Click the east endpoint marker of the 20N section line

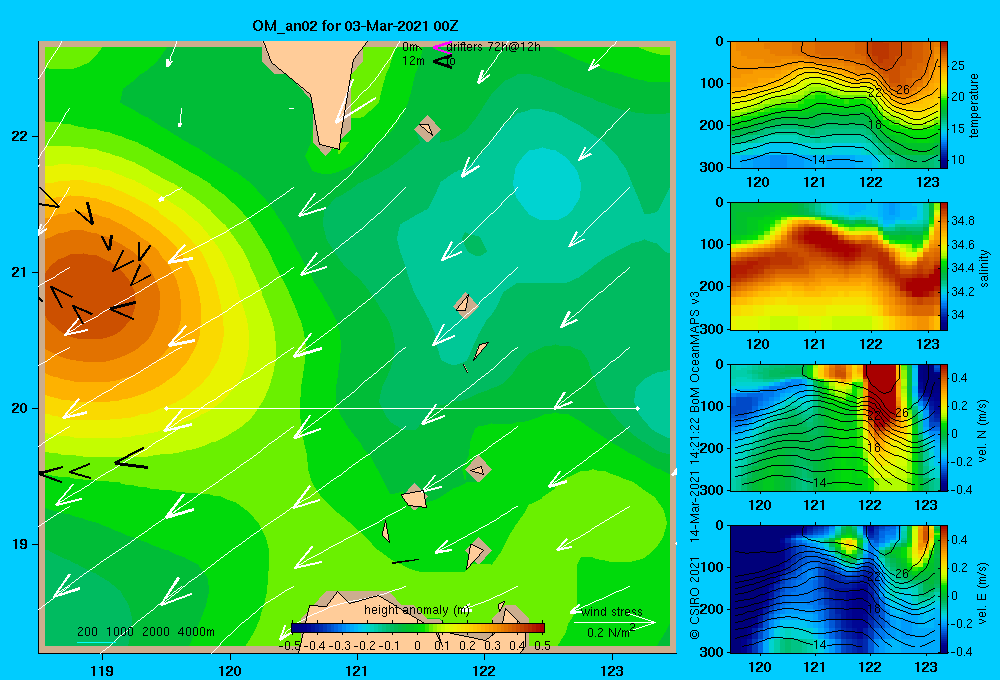click(x=638, y=408)
